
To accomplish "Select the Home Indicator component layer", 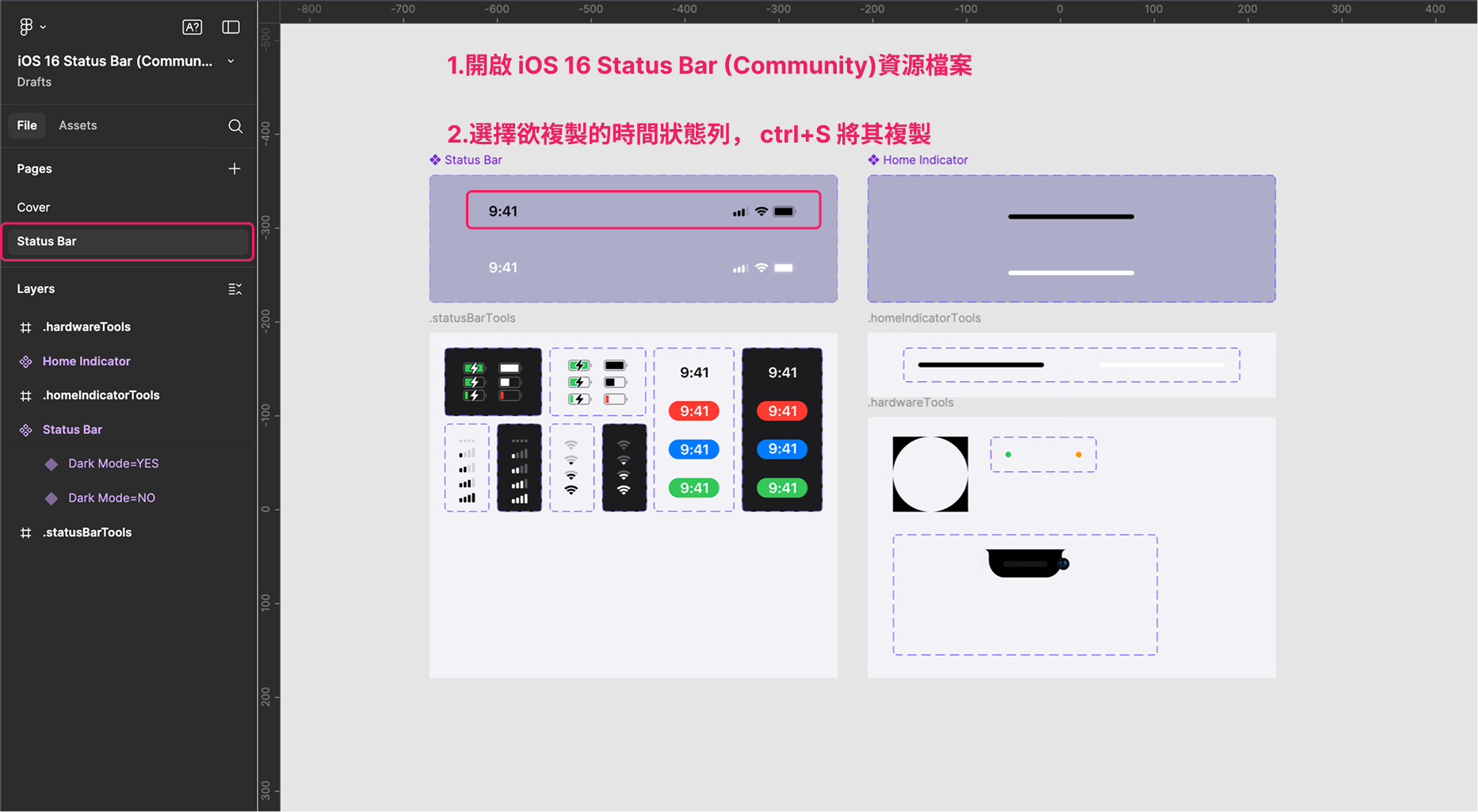I will pyautogui.click(x=86, y=361).
